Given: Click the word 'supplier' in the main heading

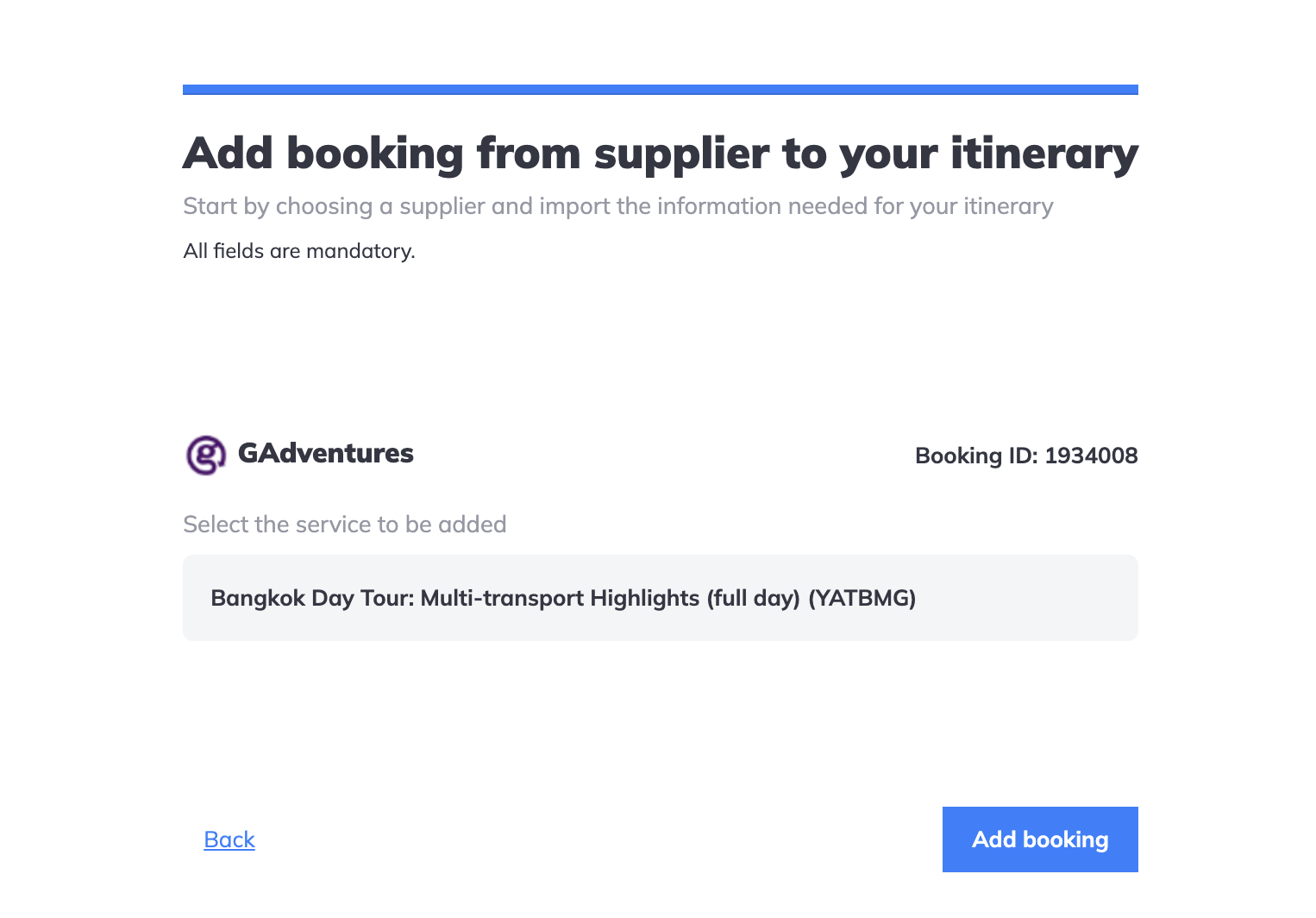Looking at the screenshot, I should (681, 154).
